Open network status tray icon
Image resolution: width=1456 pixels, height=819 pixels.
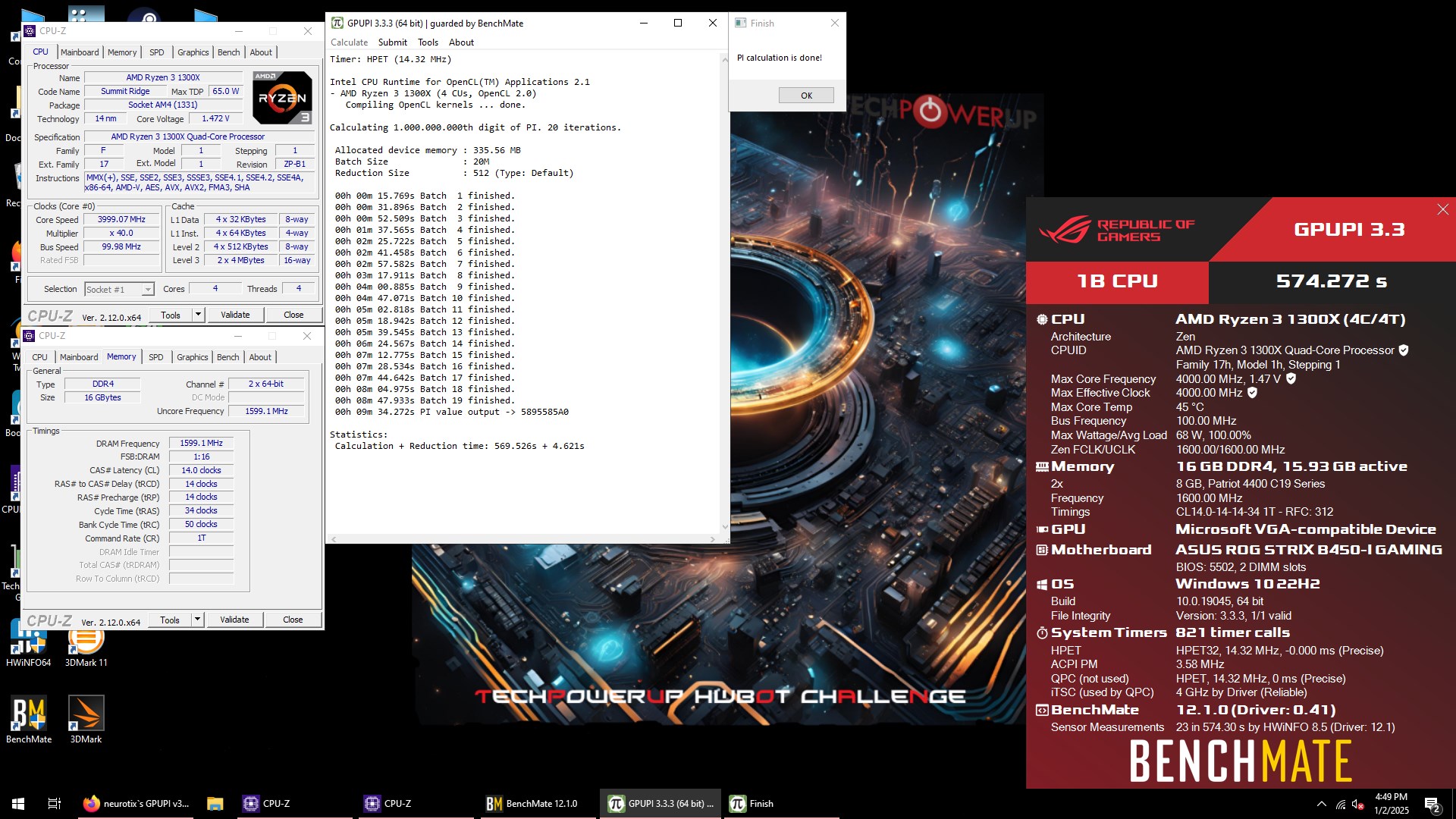coord(1341,804)
